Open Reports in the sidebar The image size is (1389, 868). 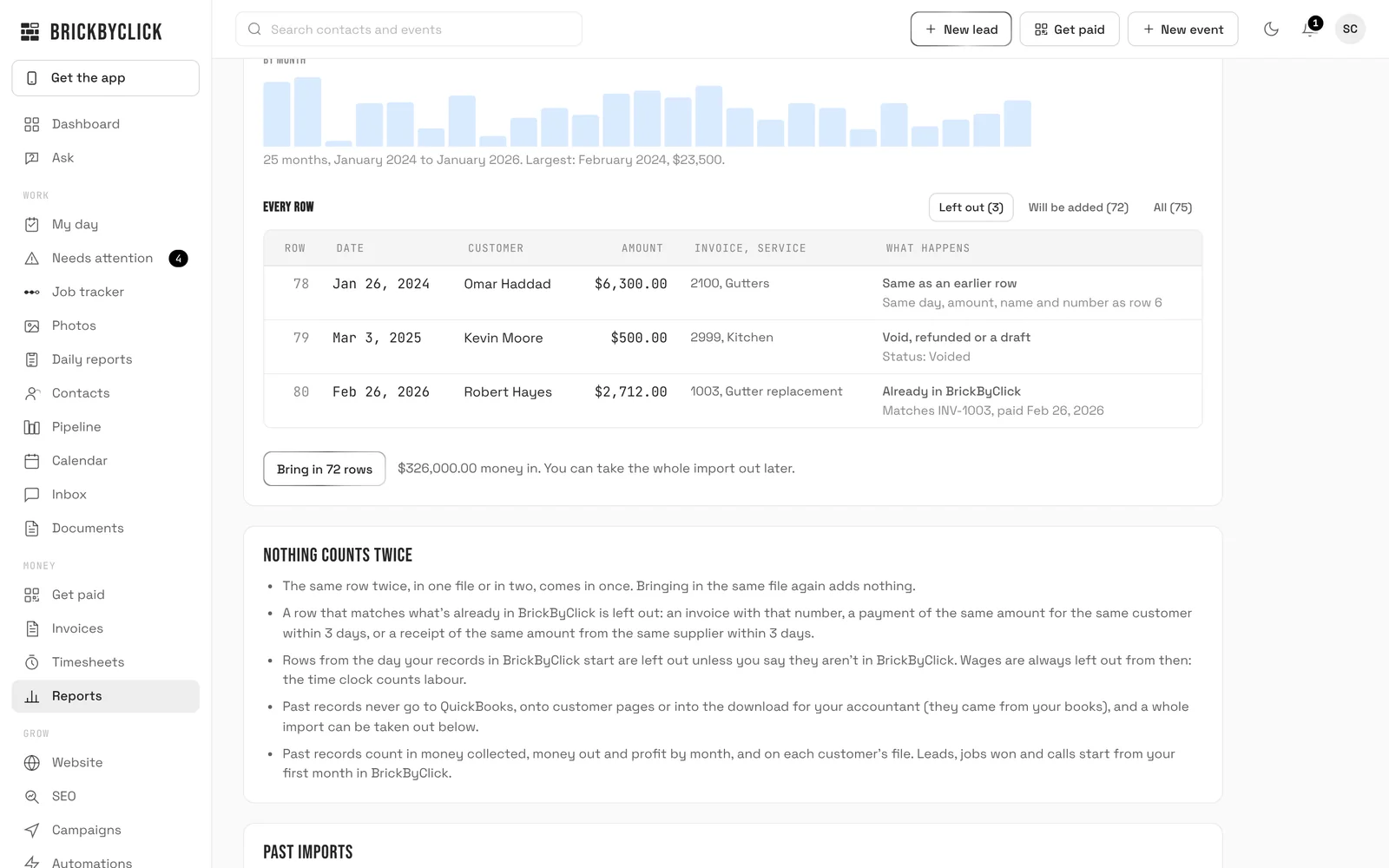point(106,696)
